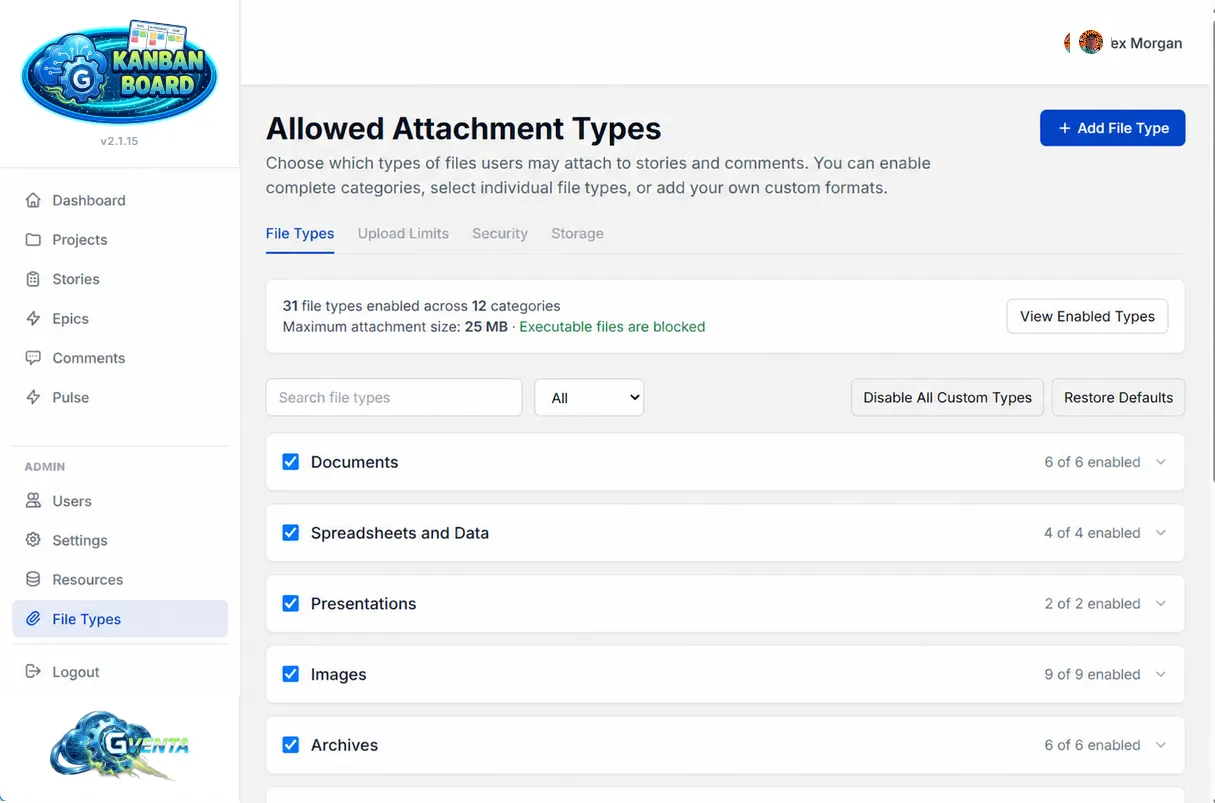This screenshot has width=1215, height=803.
Task: Open Pulse in the sidebar
Action: [x=120, y=398]
